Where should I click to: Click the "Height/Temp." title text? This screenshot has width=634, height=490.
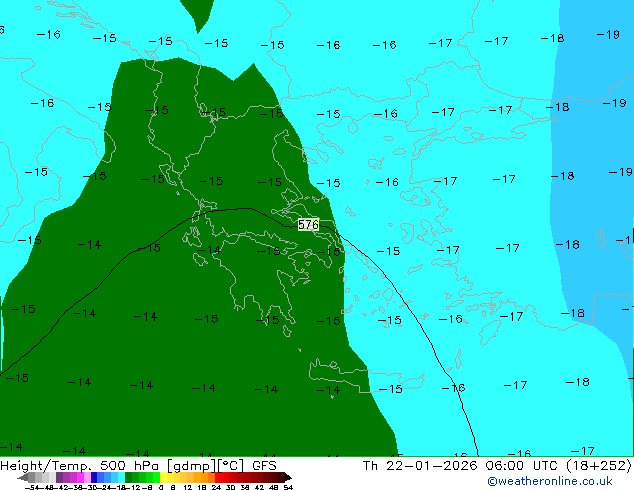pos(46,466)
